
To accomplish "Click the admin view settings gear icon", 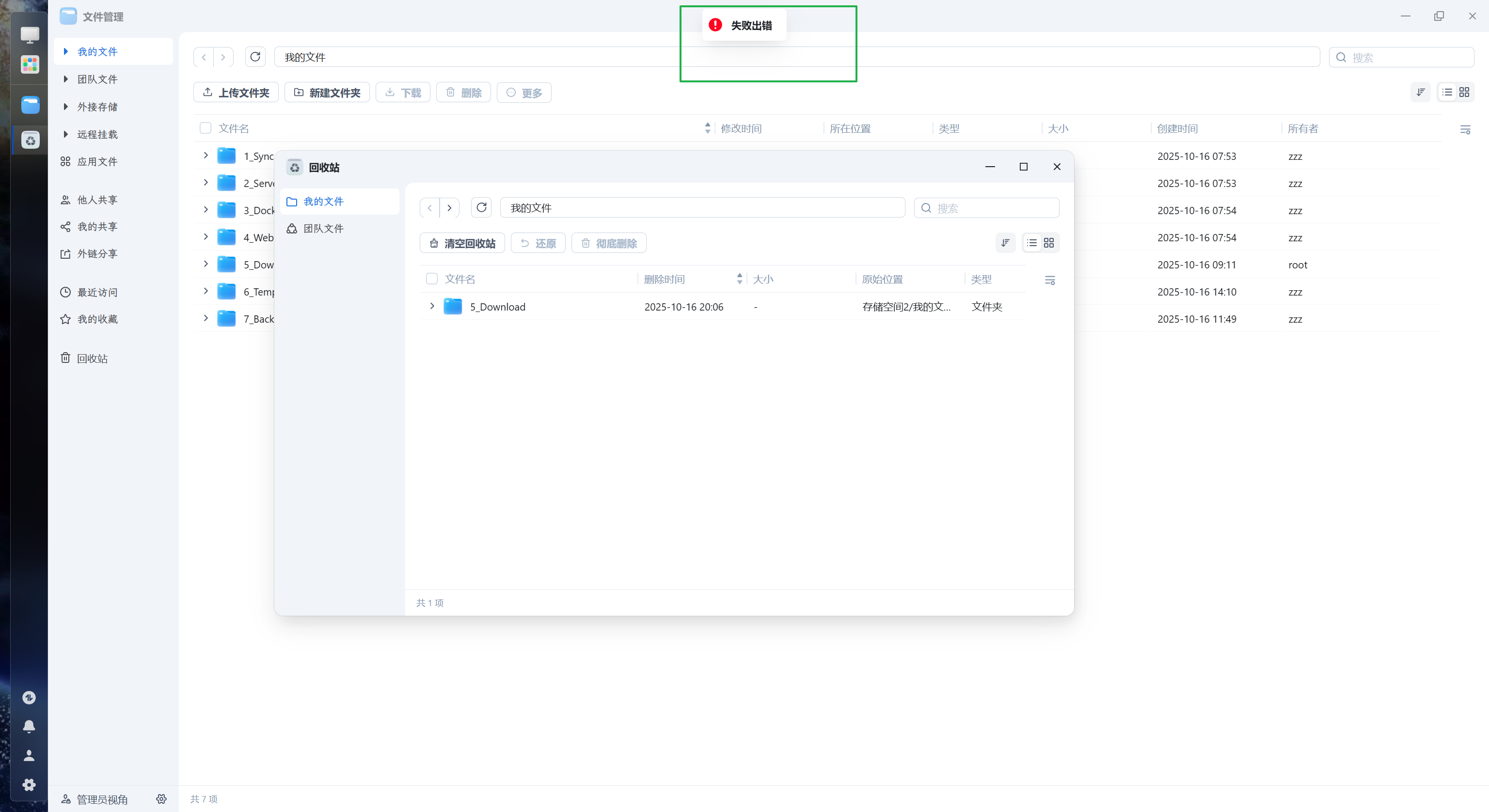I will [161, 799].
